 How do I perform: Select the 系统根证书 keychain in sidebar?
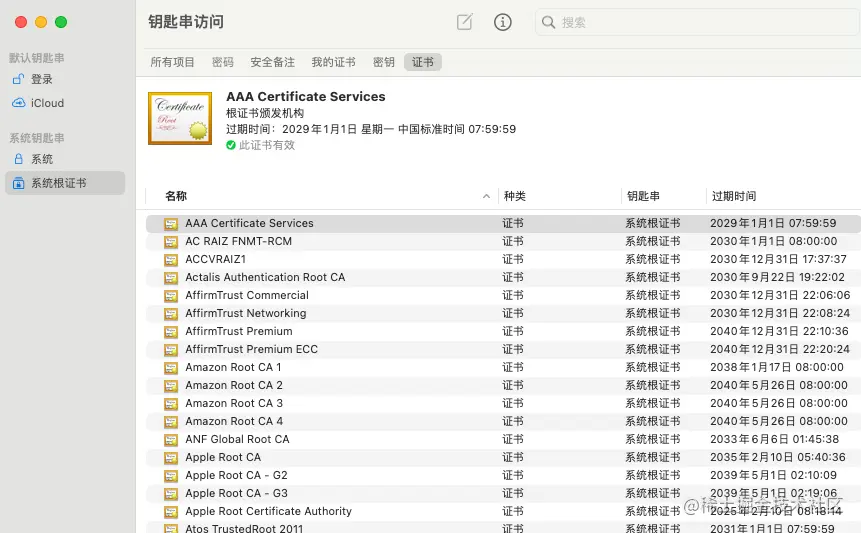click(65, 183)
